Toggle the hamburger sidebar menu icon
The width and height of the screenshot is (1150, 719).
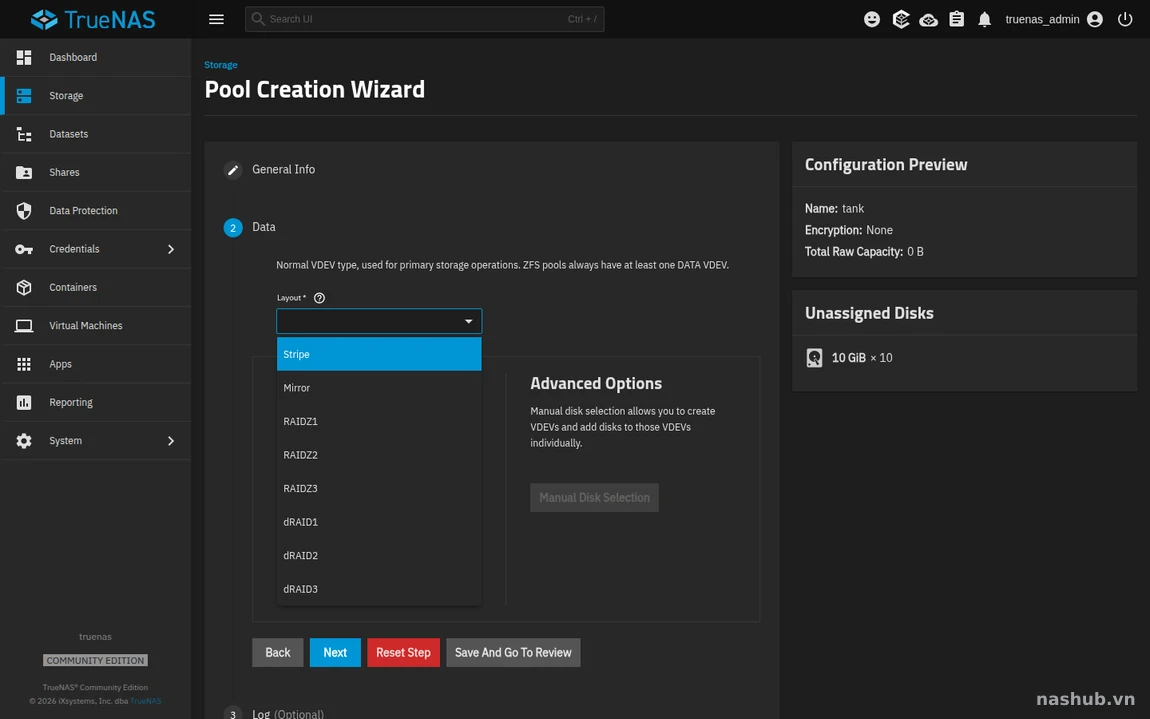[x=216, y=19]
